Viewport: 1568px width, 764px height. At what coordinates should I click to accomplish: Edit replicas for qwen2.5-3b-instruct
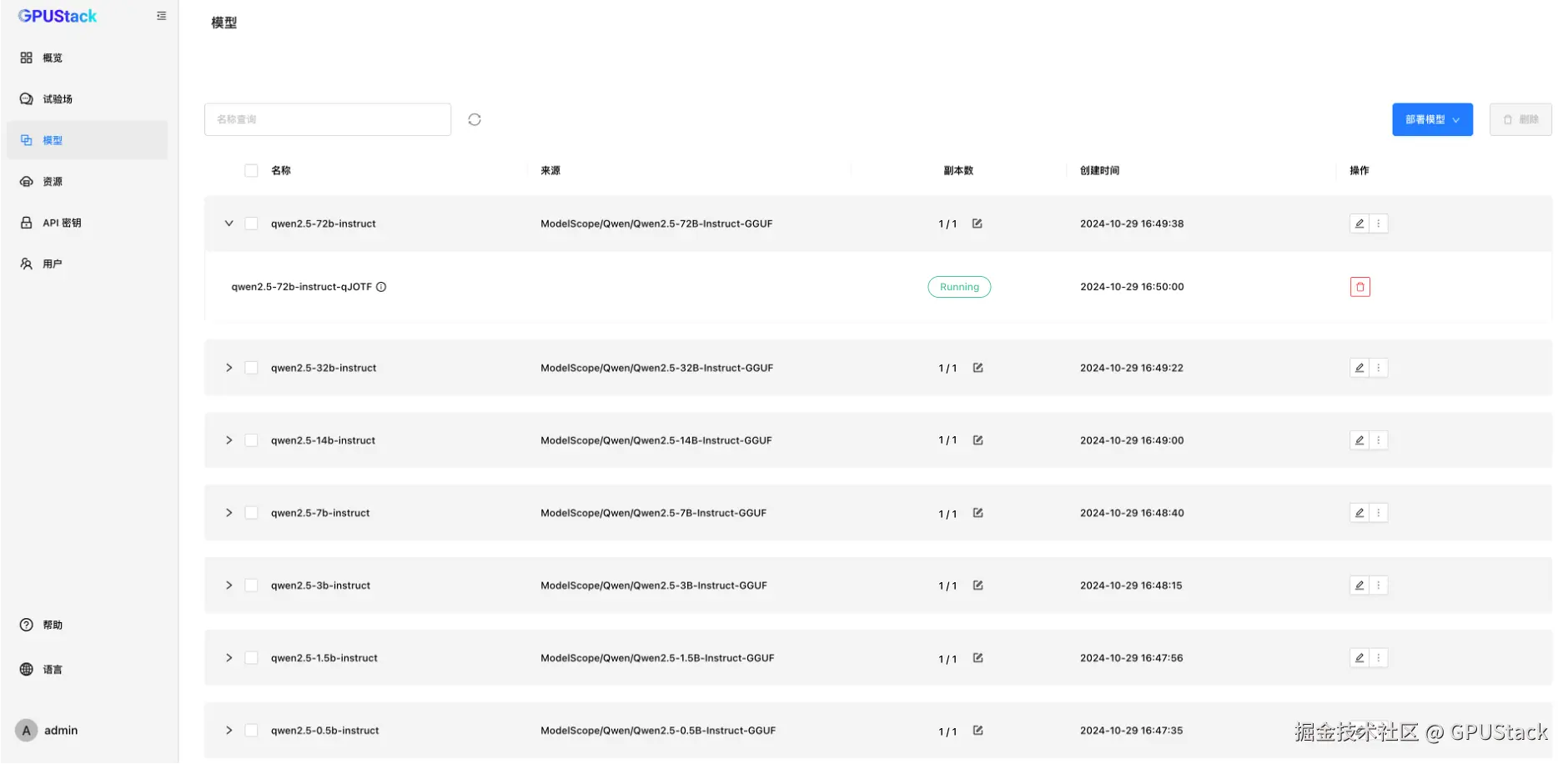(x=977, y=586)
